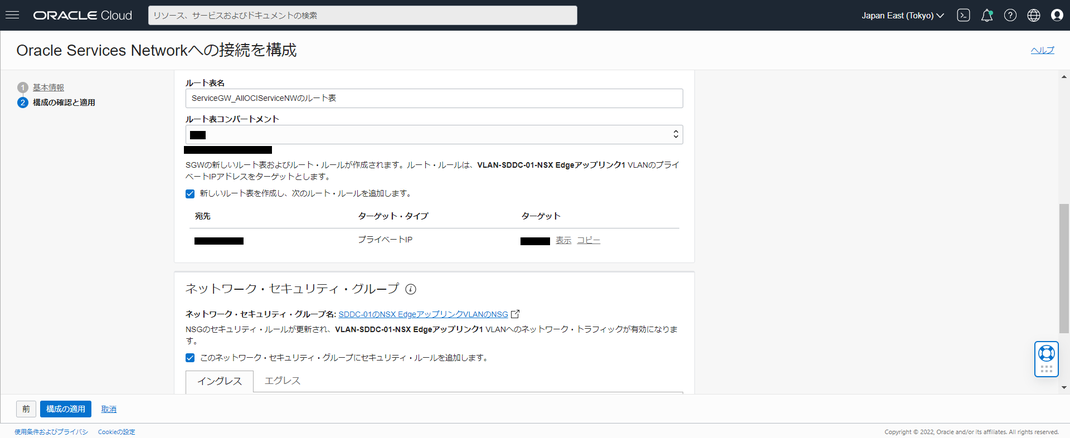Toggle the セキュリティ・ルールを追加 checkbox
Image resolution: width=1070 pixels, height=438 pixels.
click(x=190, y=357)
